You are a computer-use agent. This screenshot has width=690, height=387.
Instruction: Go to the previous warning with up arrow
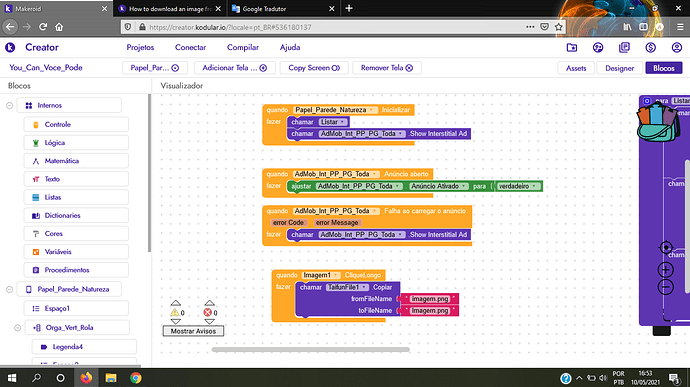tap(176, 303)
